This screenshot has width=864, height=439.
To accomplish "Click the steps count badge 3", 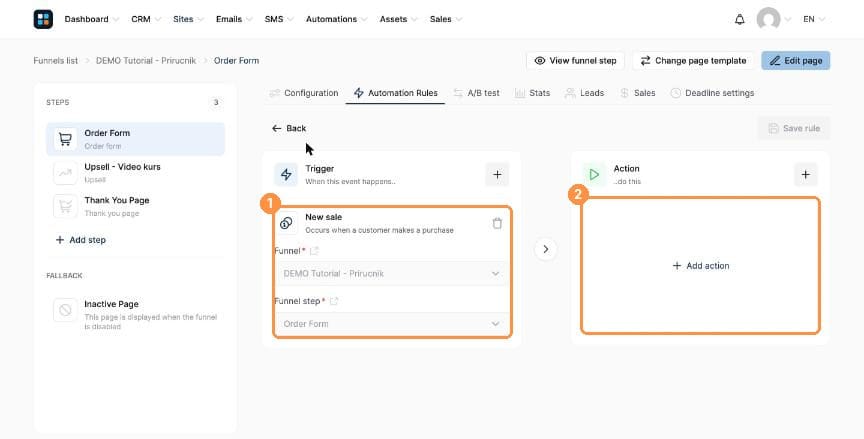I will pyautogui.click(x=216, y=102).
